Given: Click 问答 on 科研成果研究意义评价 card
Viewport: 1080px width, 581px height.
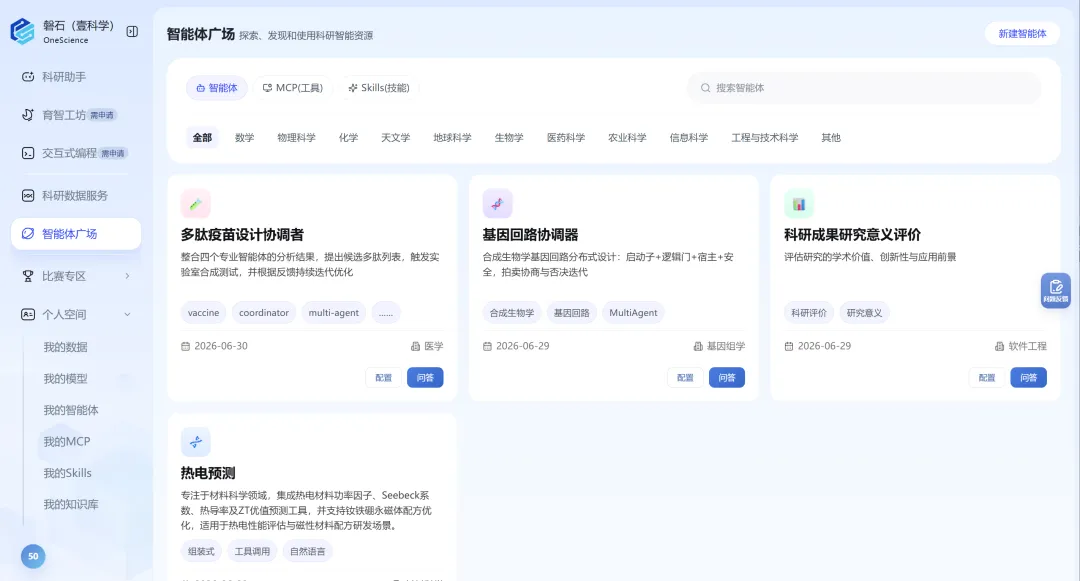Looking at the screenshot, I should [x=1028, y=377].
